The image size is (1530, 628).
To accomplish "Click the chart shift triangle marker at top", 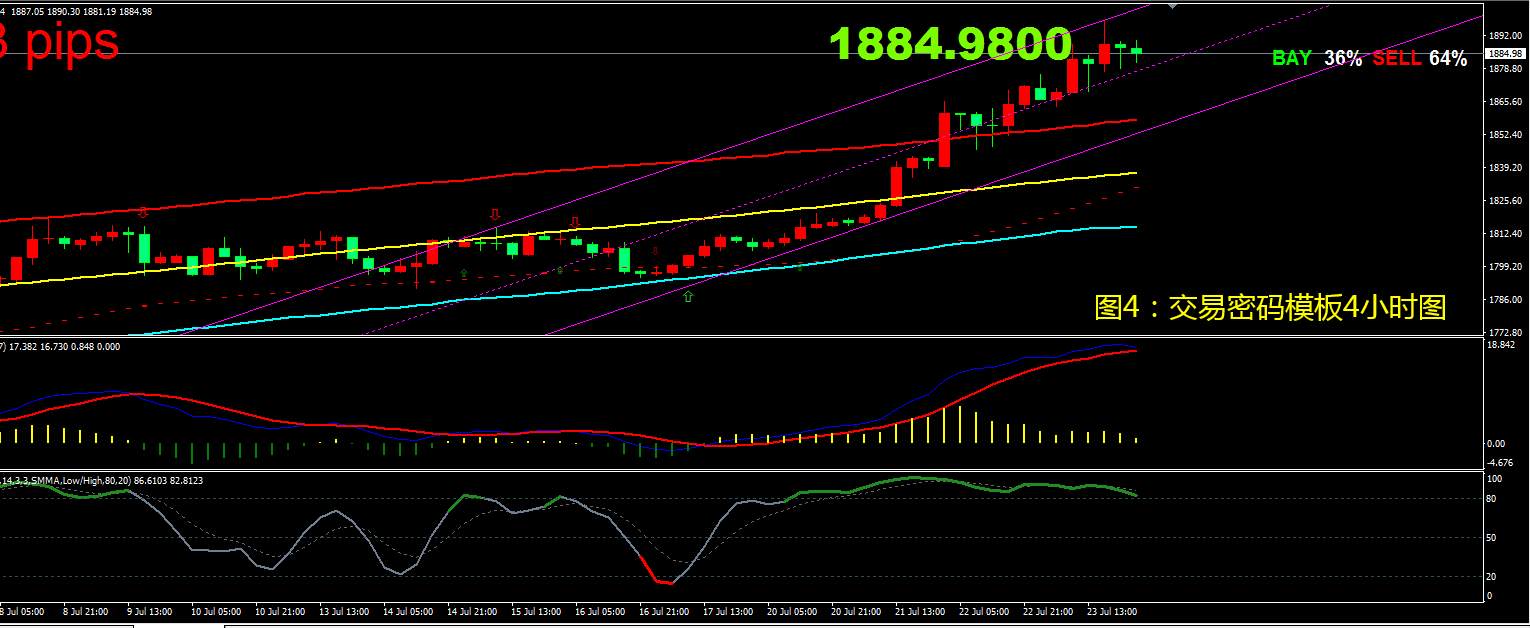I will click(1173, 5).
